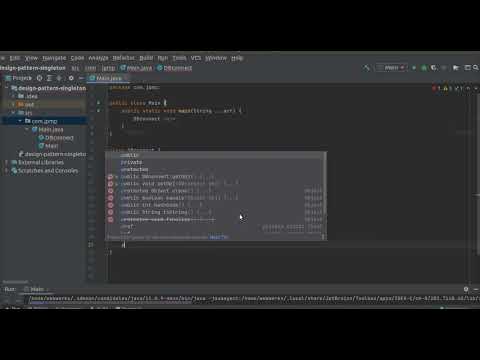Choose 'protected' completion suggestion
Viewport: 480px width, 360px height.
pyautogui.click(x=215, y=169)
